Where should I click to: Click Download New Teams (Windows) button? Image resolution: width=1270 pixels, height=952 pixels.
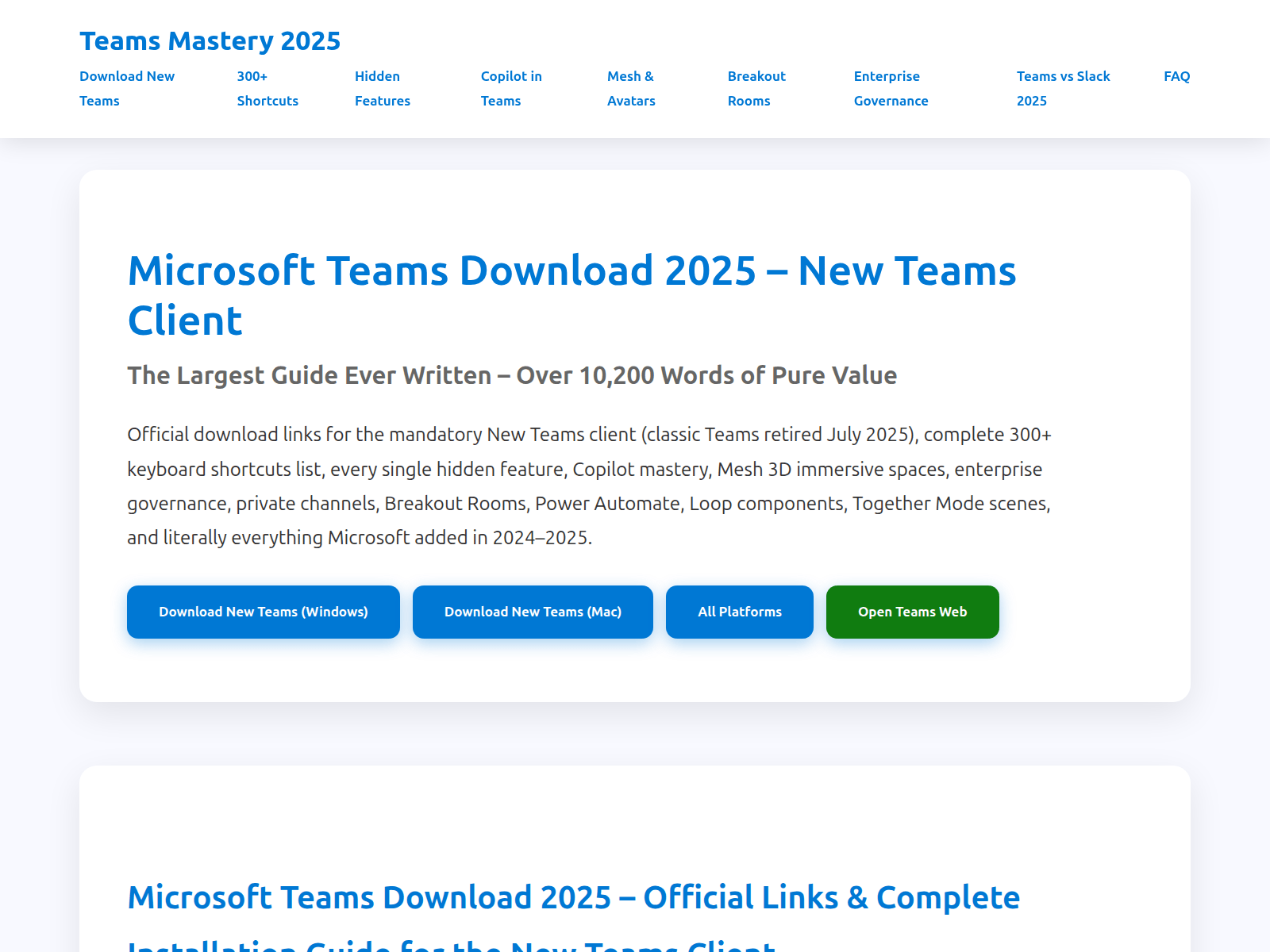(x=263, y=612)
